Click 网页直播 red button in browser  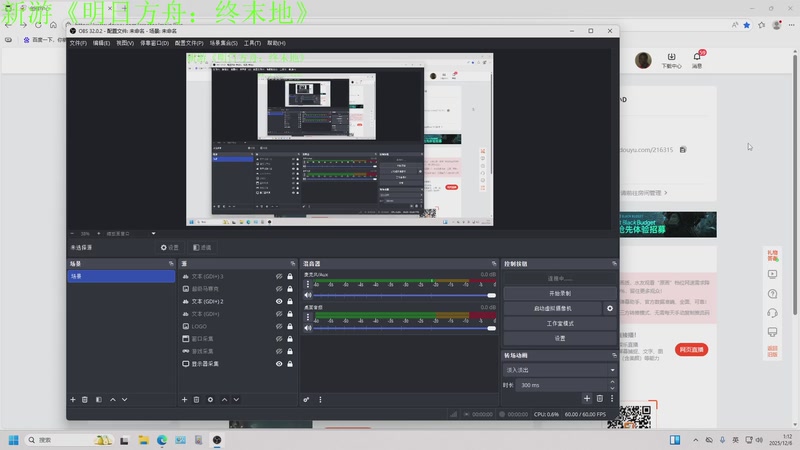[691, 349]
